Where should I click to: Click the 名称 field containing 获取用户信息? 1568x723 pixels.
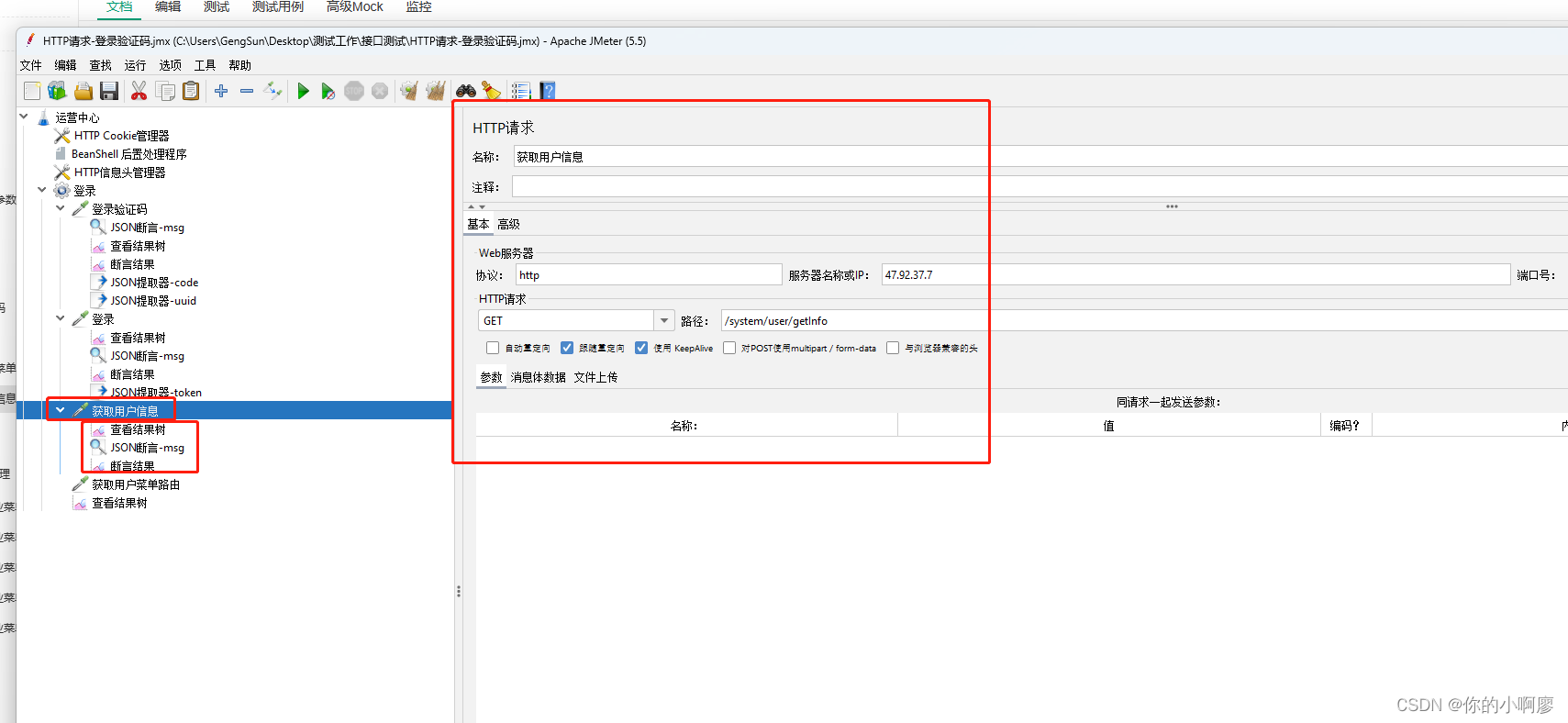click(x=1040, y=157)
